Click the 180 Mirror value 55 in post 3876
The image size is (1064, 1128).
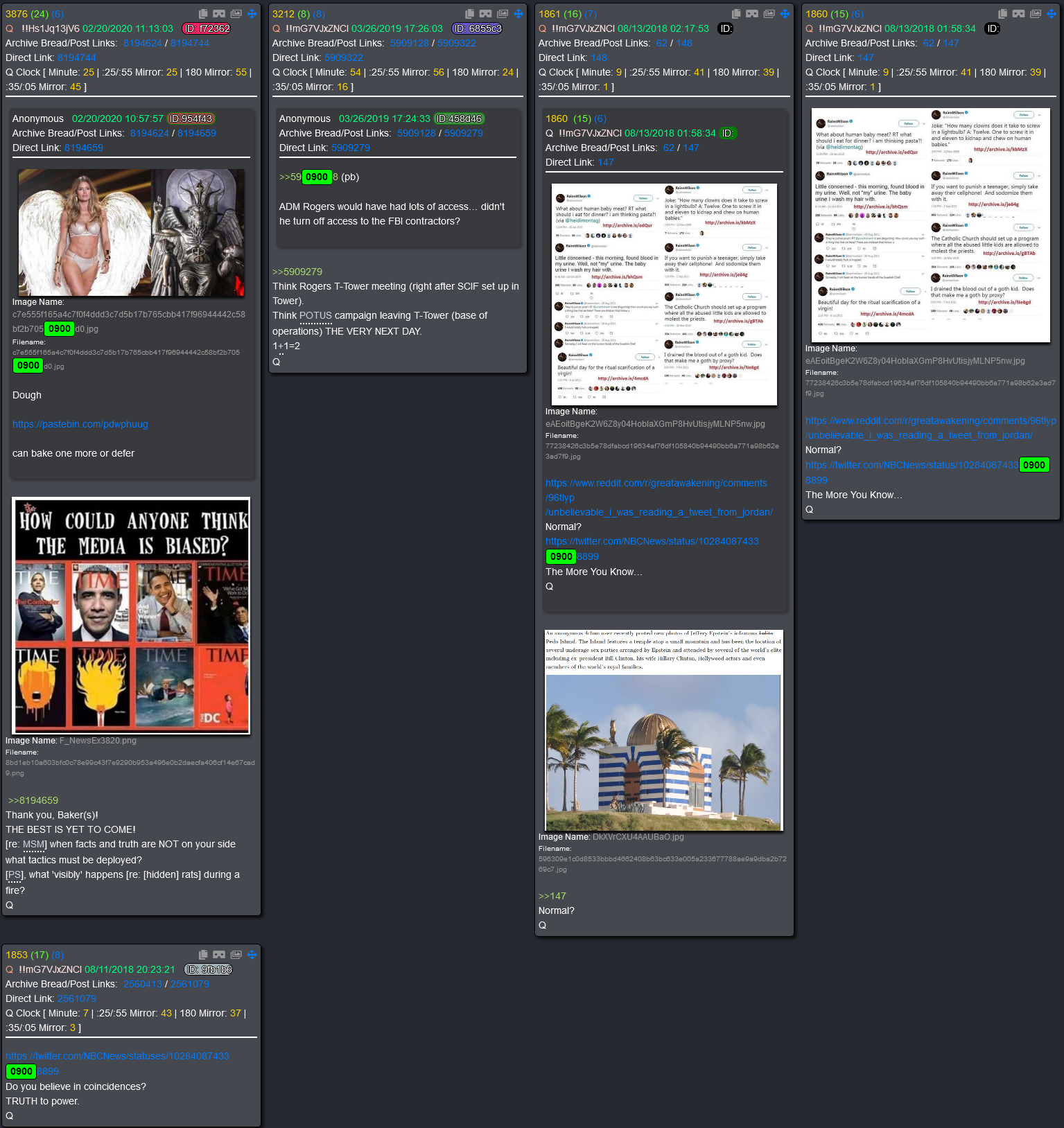tap(241, 72)
